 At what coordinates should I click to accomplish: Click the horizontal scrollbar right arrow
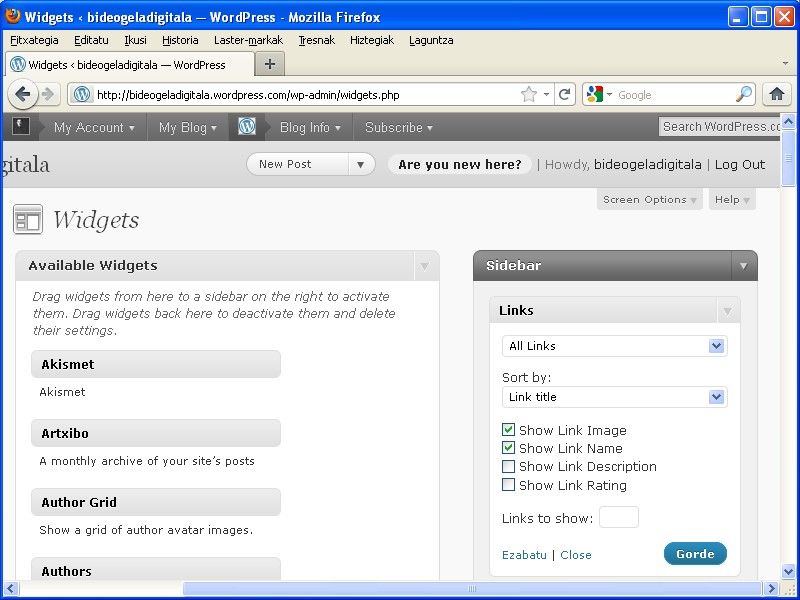[x=771, y=588]
